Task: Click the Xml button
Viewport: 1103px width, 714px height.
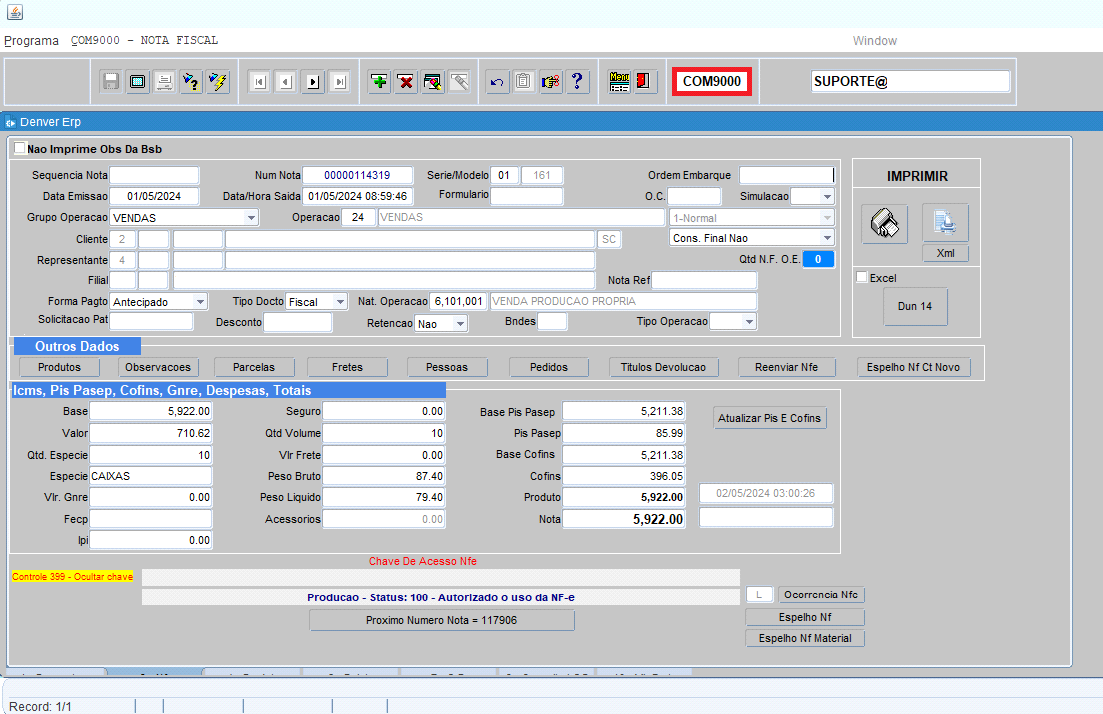Action: tap(945, 253)
